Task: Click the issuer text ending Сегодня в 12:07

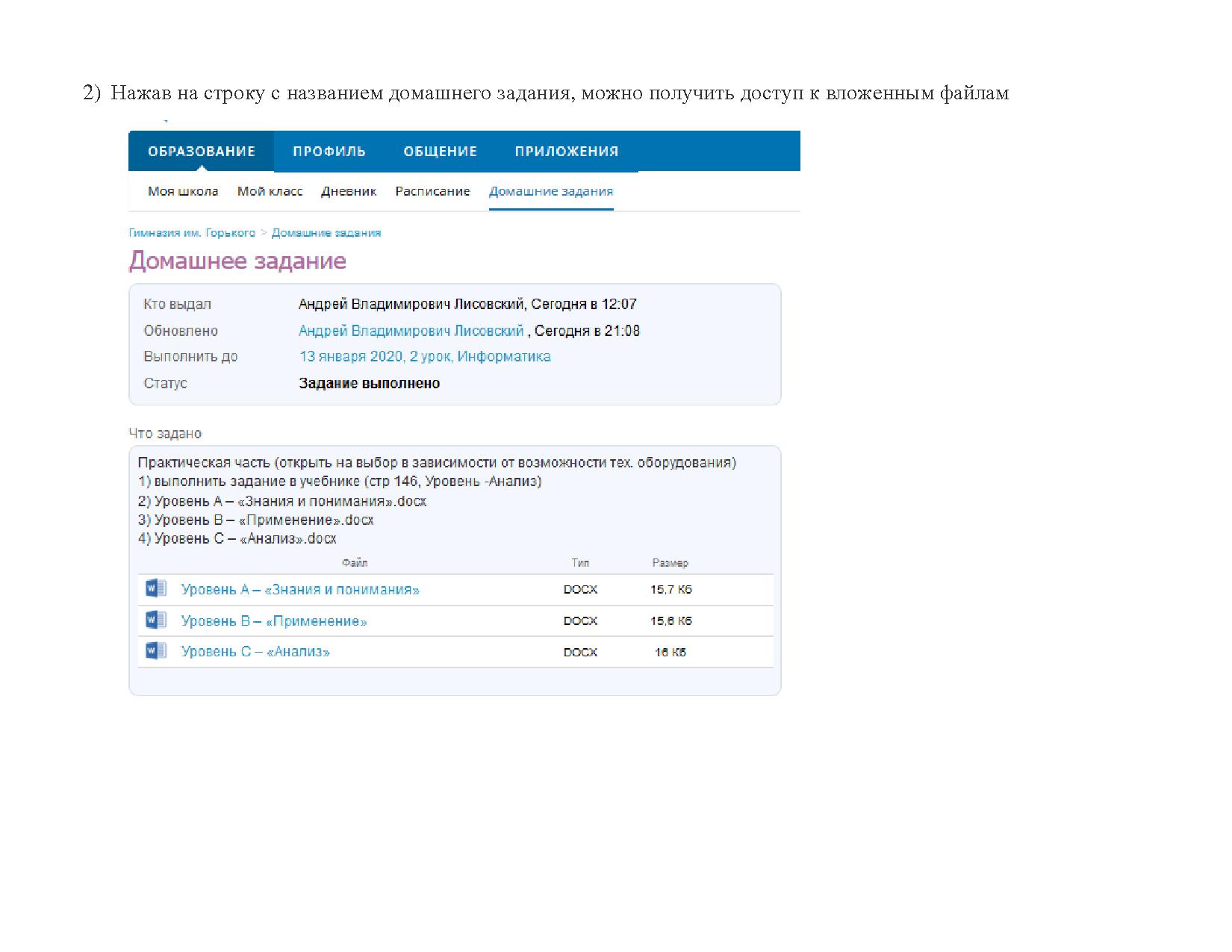Action: [x=467, y=304]
